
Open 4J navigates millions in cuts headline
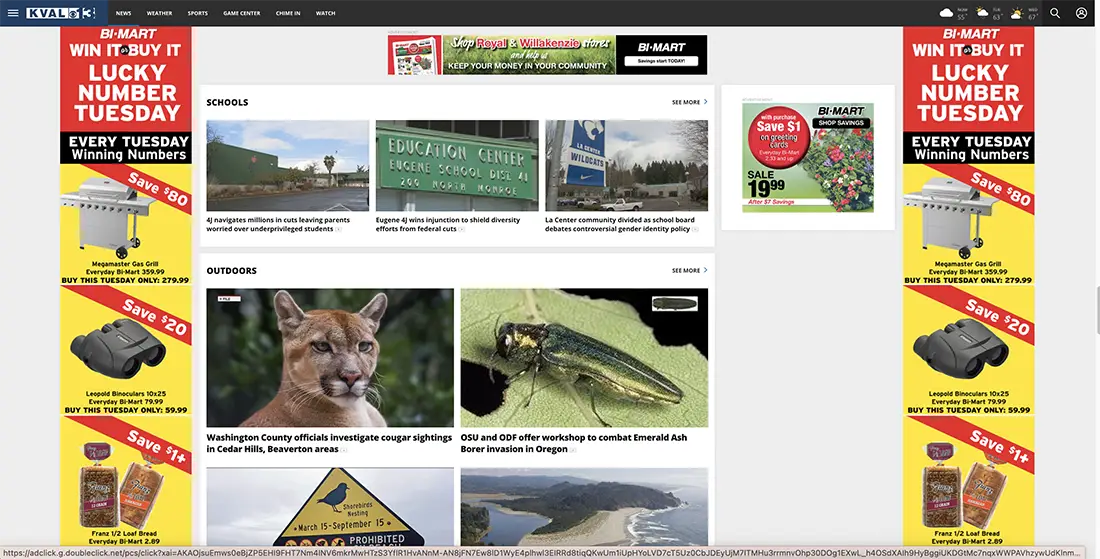[278, 224]
